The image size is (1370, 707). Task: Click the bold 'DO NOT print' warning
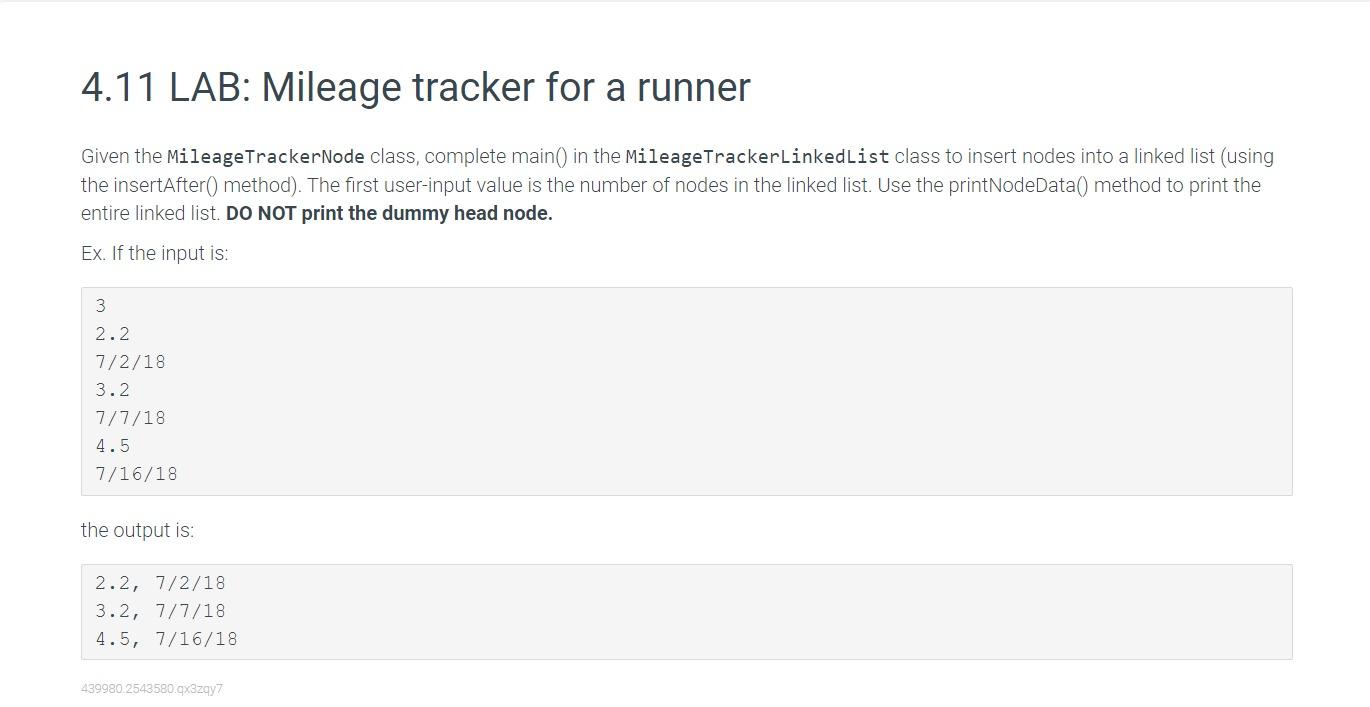click(389, 213)
